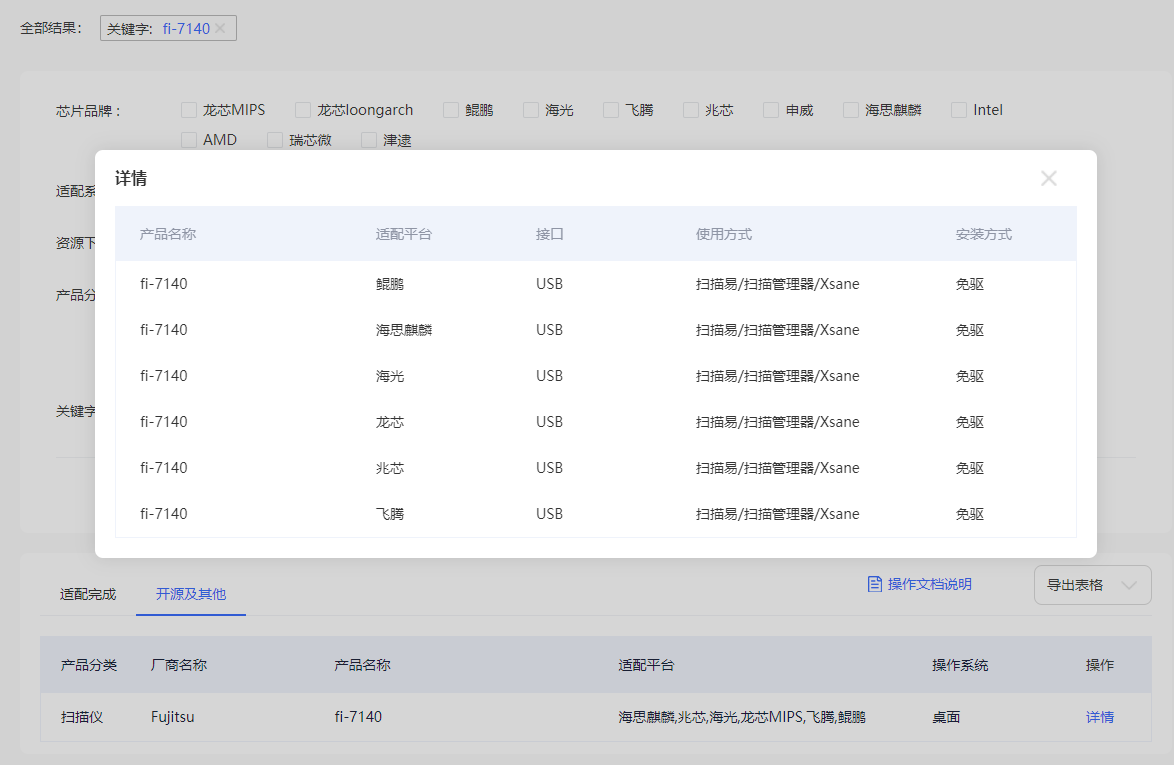Toggle the AMD checkbox
The width and height of the screenshot is (1174, 765).
(189, 140)
